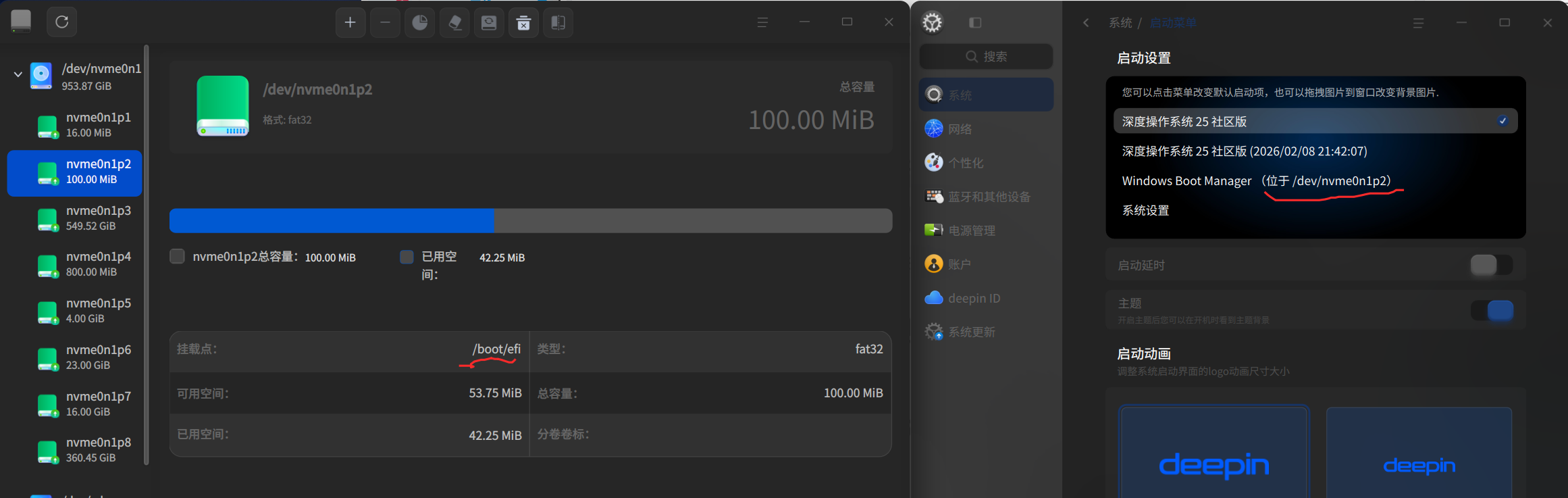
Task: Choose the smaller deepin boot logo thumbnail
Action: click(1419, 452)
